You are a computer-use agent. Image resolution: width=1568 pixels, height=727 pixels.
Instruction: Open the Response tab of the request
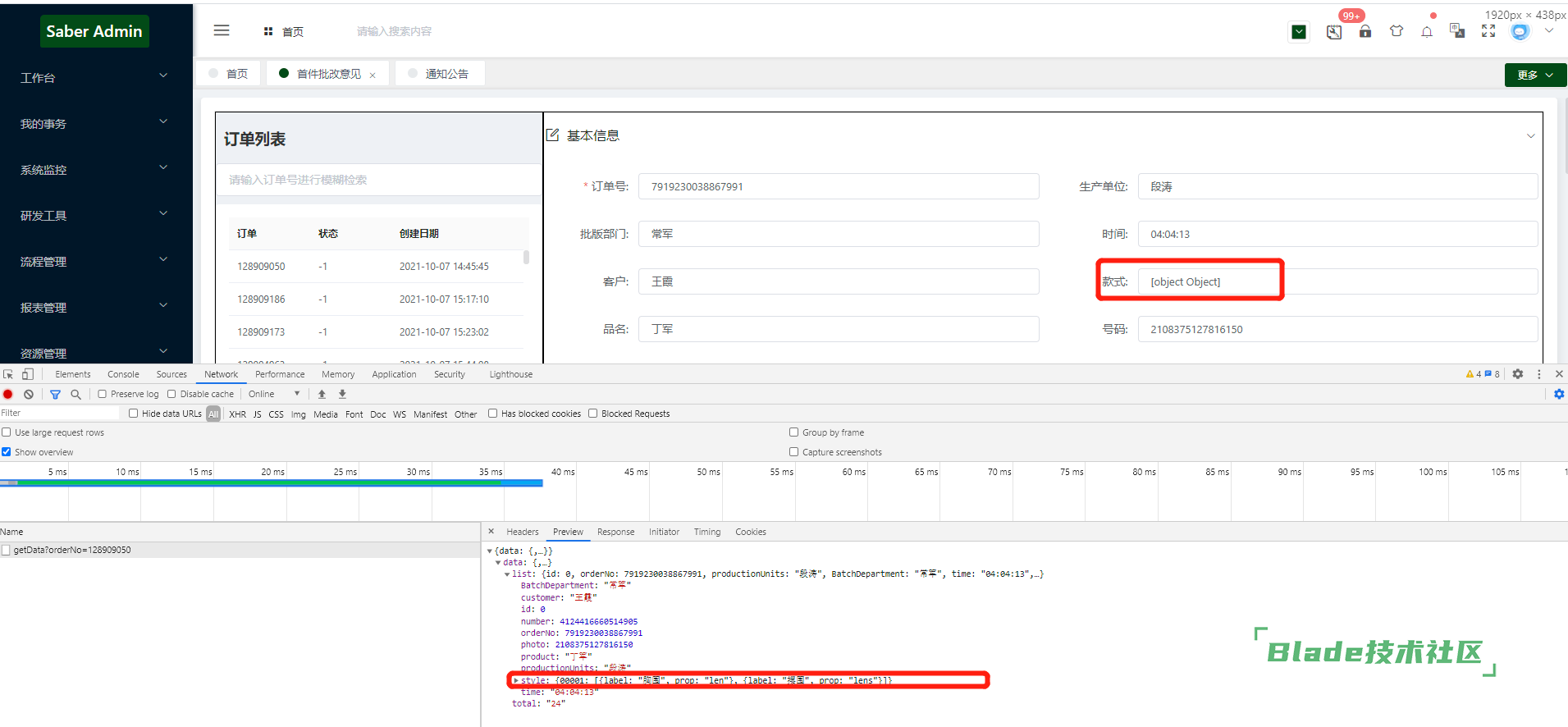point(616,532)
